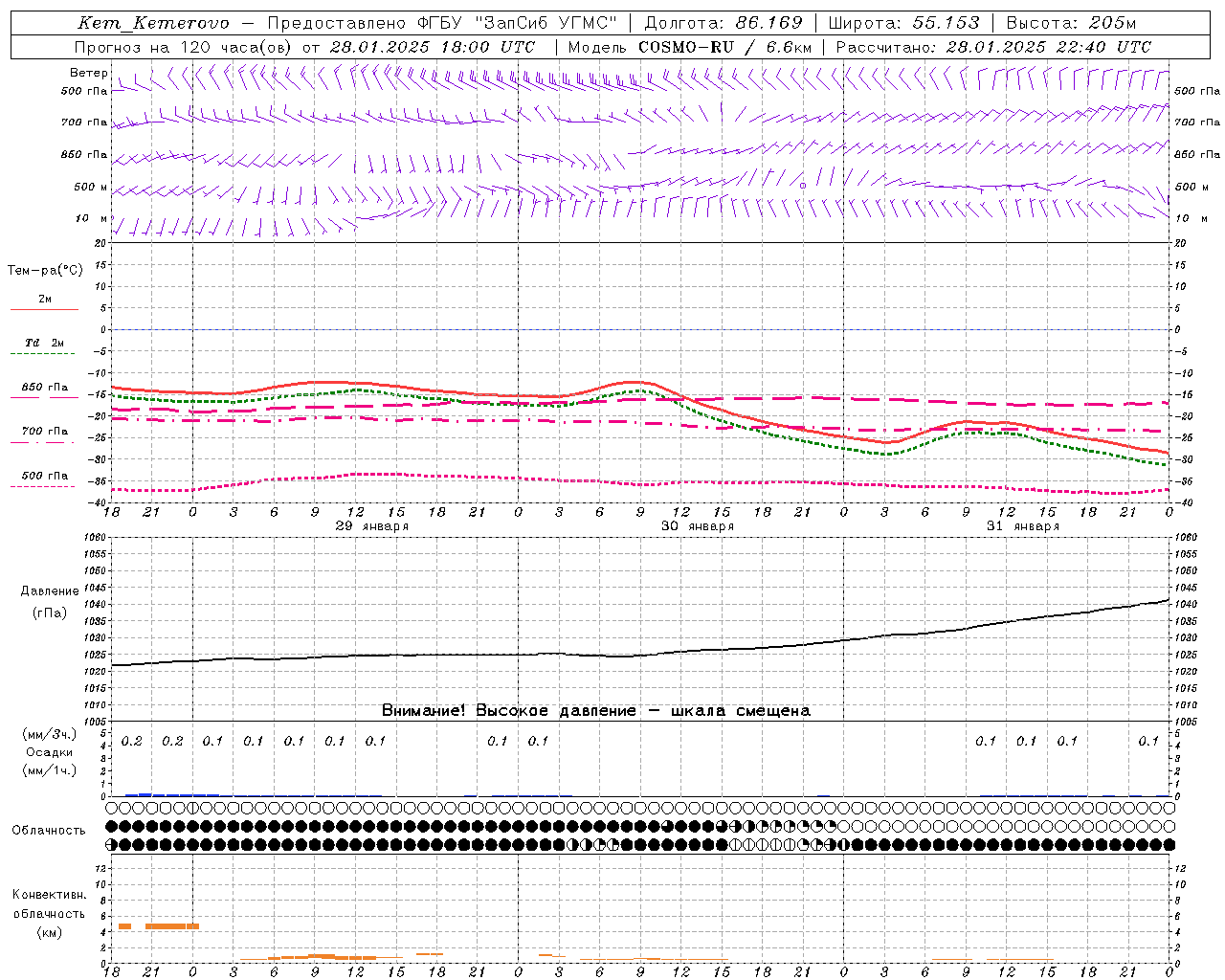The image size is (1225, 980).
Task: Click the black pressure curve line
Action: 639,655
